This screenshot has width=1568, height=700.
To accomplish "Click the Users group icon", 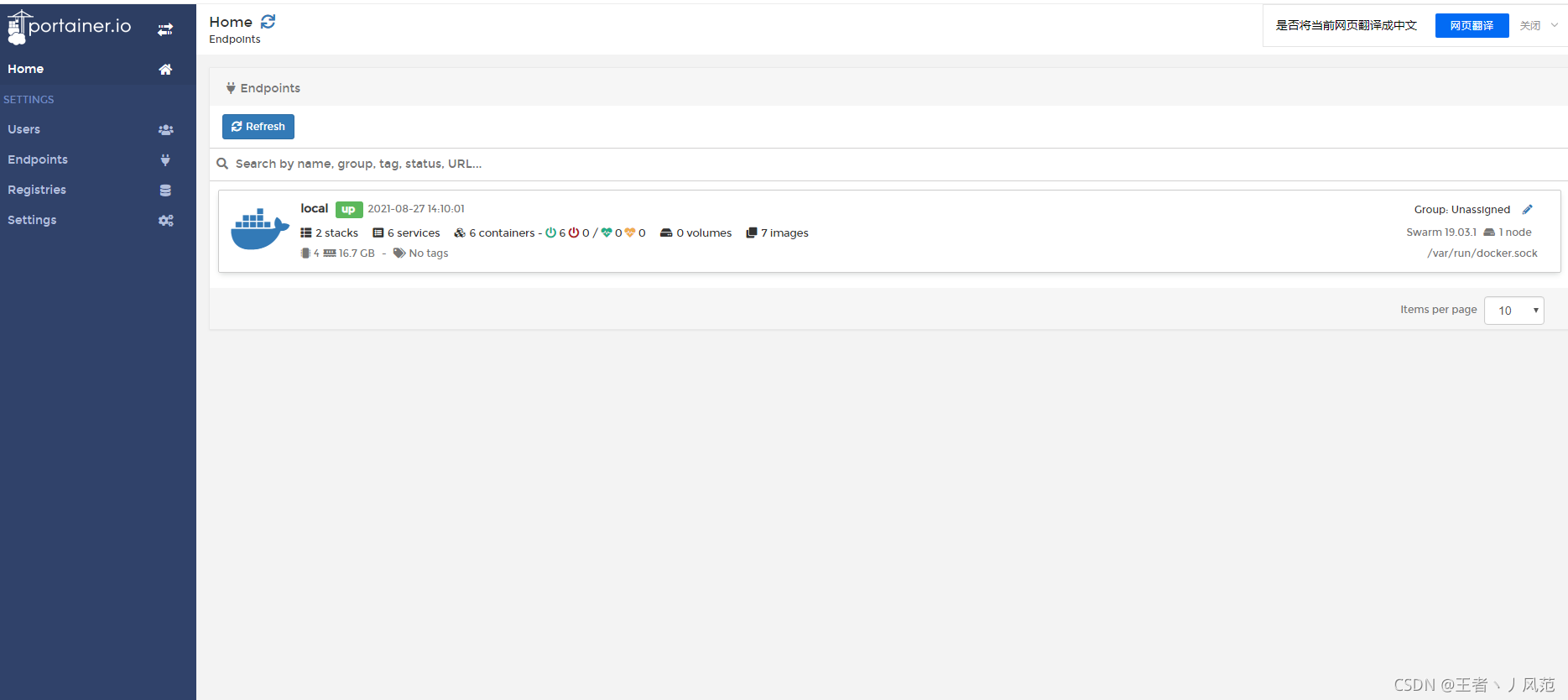I will click(x=165, y=130).
